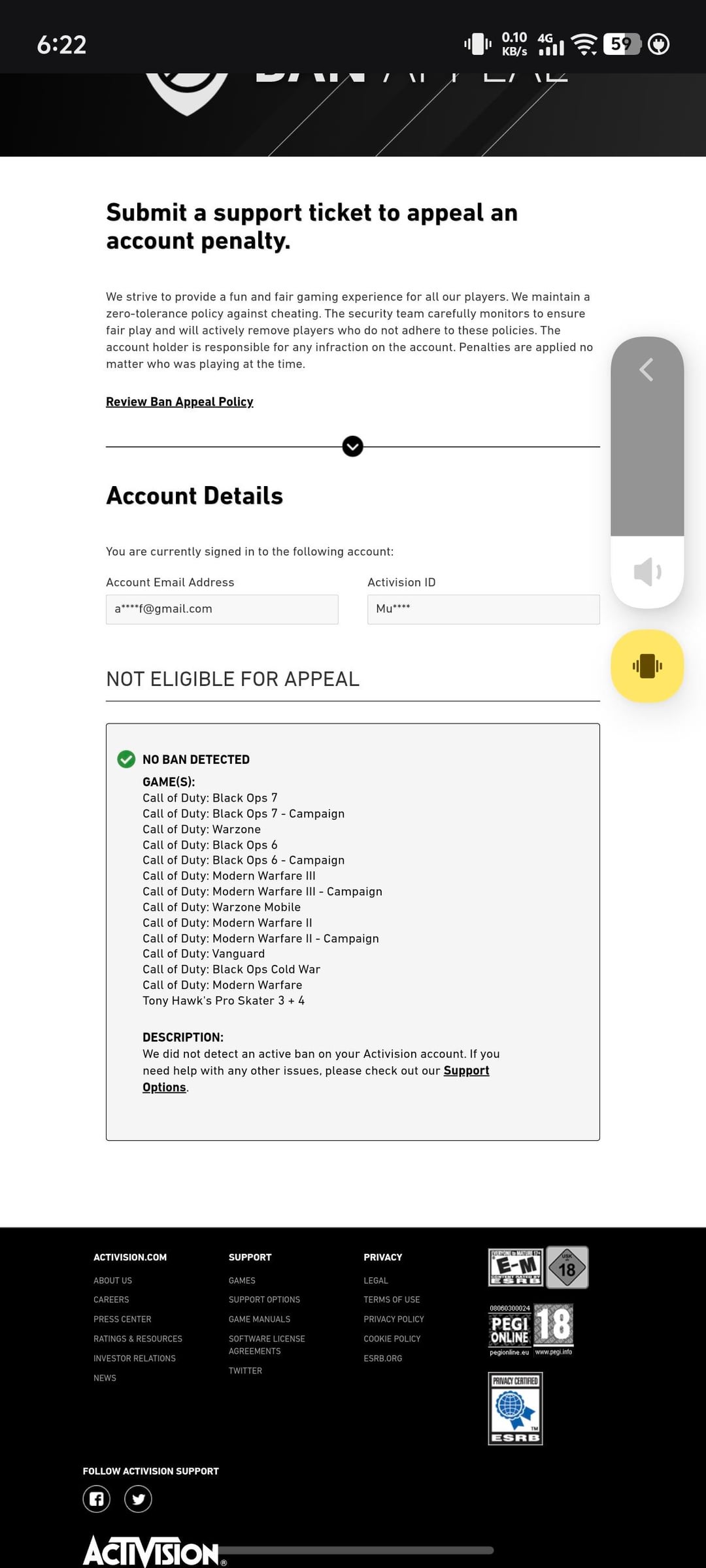Expand section with the black chevron circle

pos(352,446)
